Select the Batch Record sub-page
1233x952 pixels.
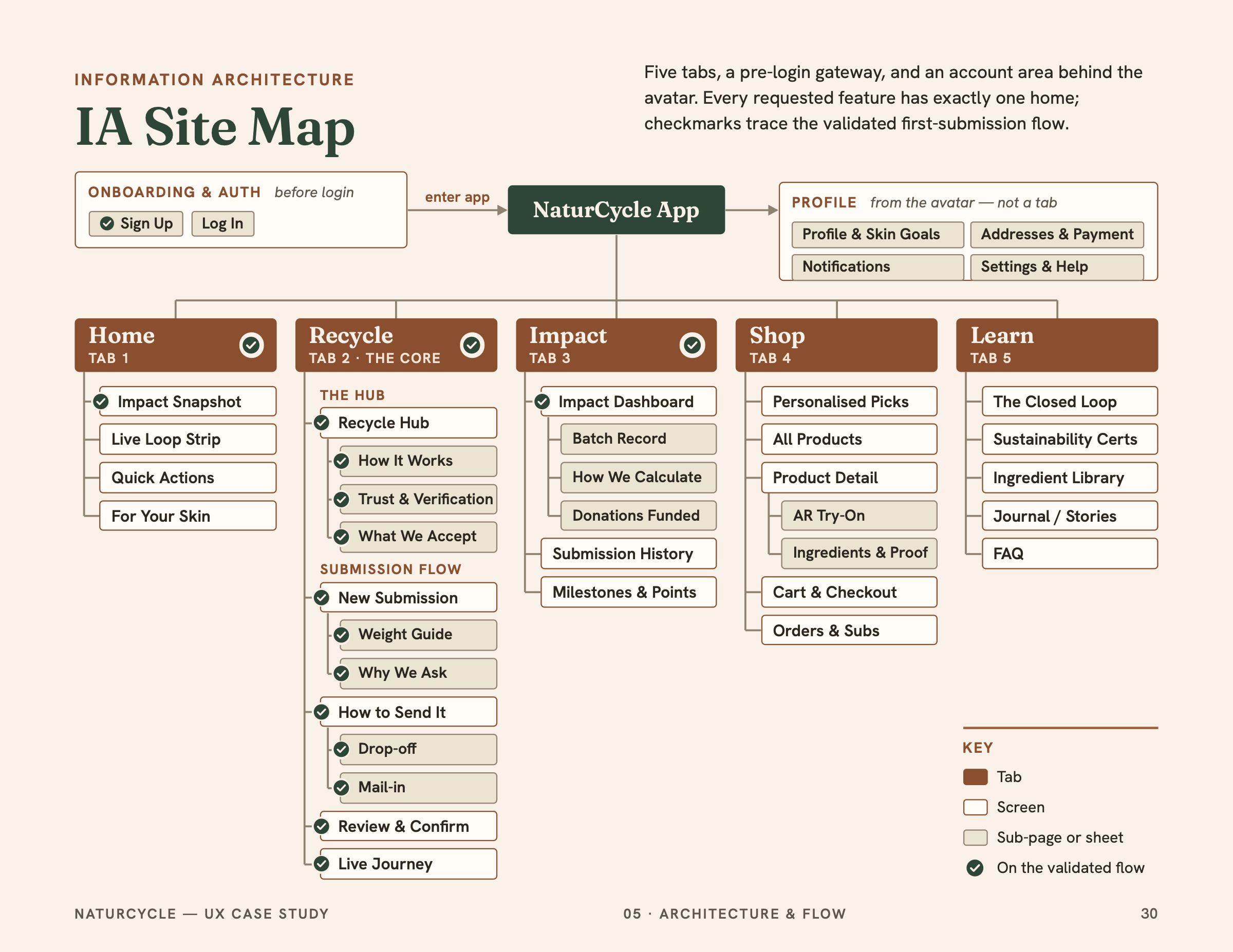coord(639,439)
